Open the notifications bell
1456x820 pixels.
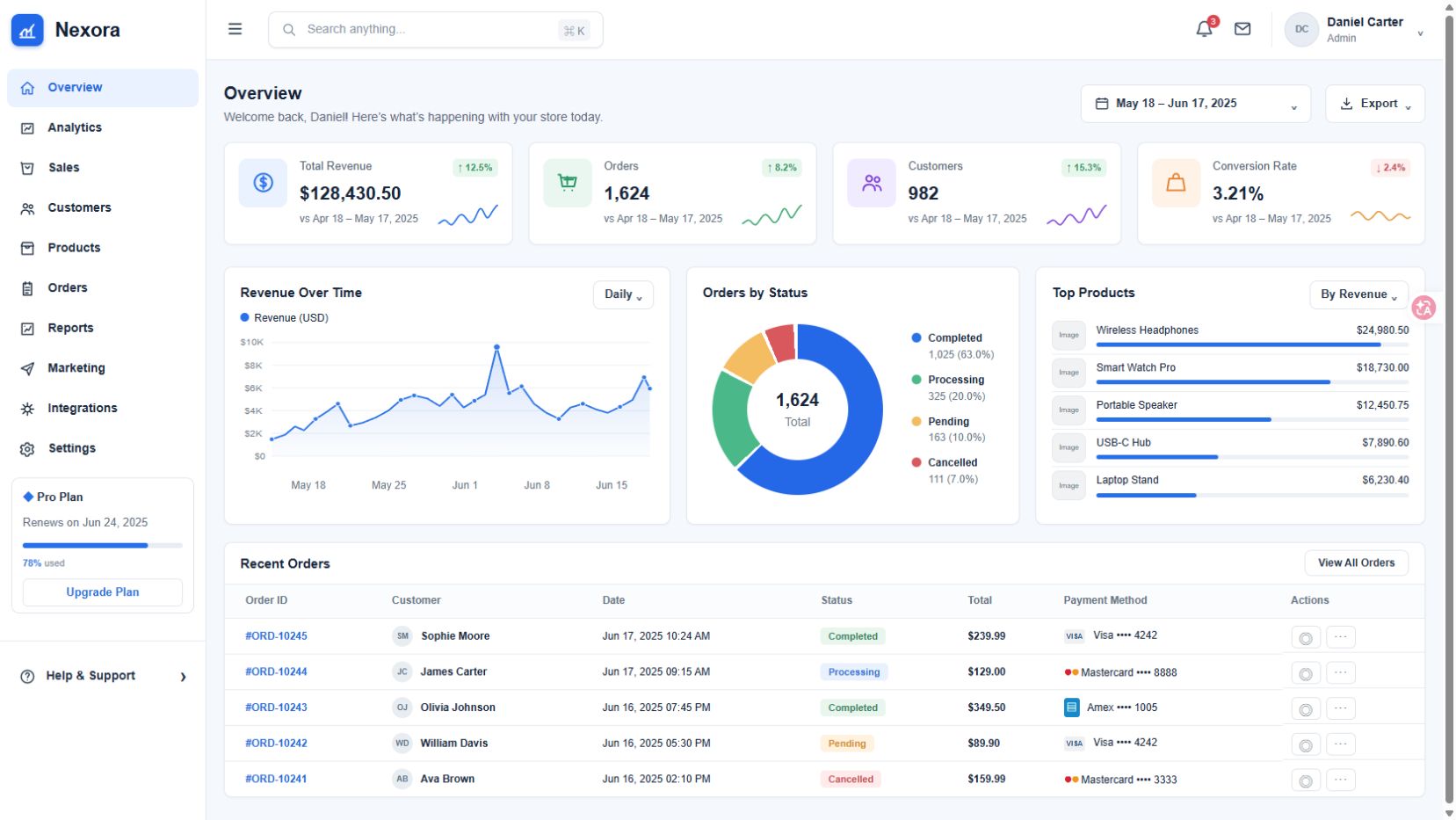pyautogui.click(x=1204, y=29)
